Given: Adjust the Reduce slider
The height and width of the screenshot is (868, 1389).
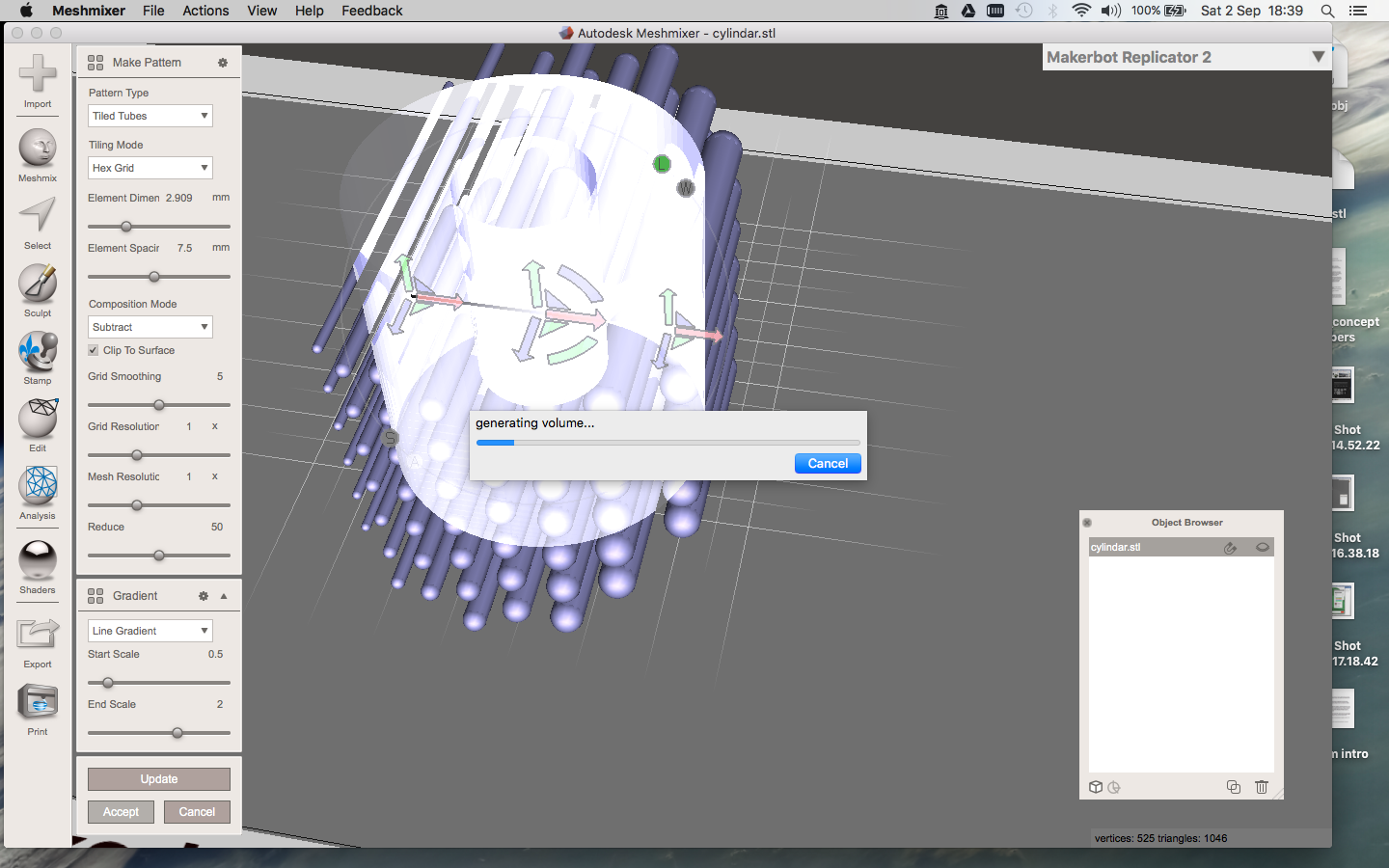Looking at the screenshot, I should [159, 556].
